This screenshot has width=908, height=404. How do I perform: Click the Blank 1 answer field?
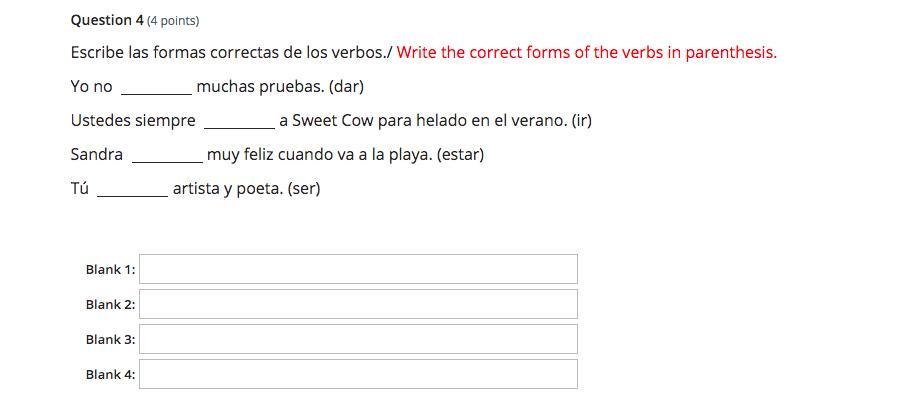(x=358, y=269)
